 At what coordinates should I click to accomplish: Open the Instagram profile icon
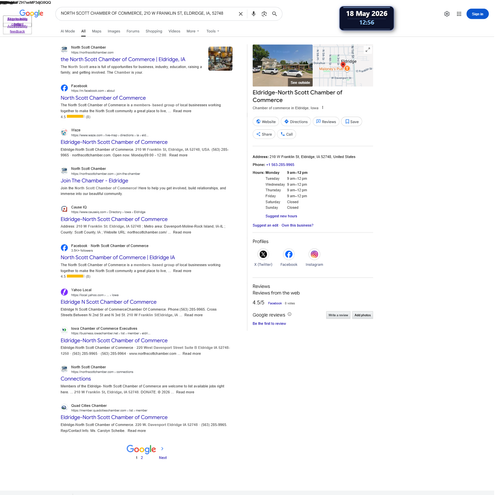pyautogui.click(x=314, y=254)
